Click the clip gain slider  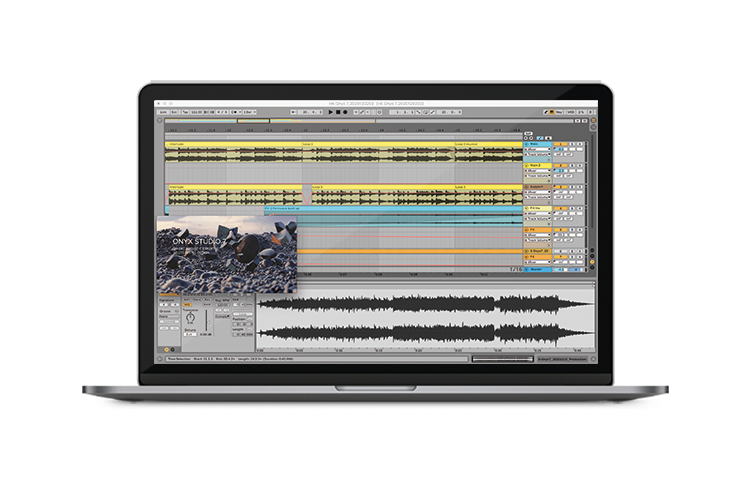point(207,320)
